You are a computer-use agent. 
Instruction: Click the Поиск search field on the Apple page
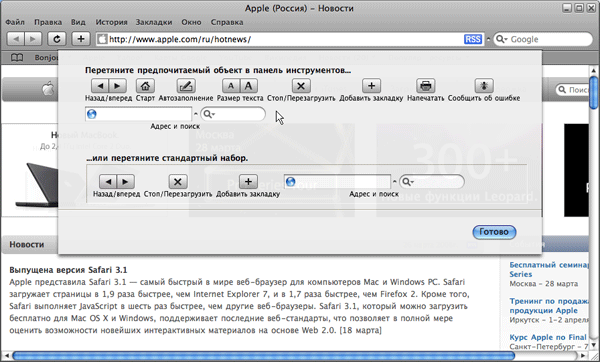573,90
